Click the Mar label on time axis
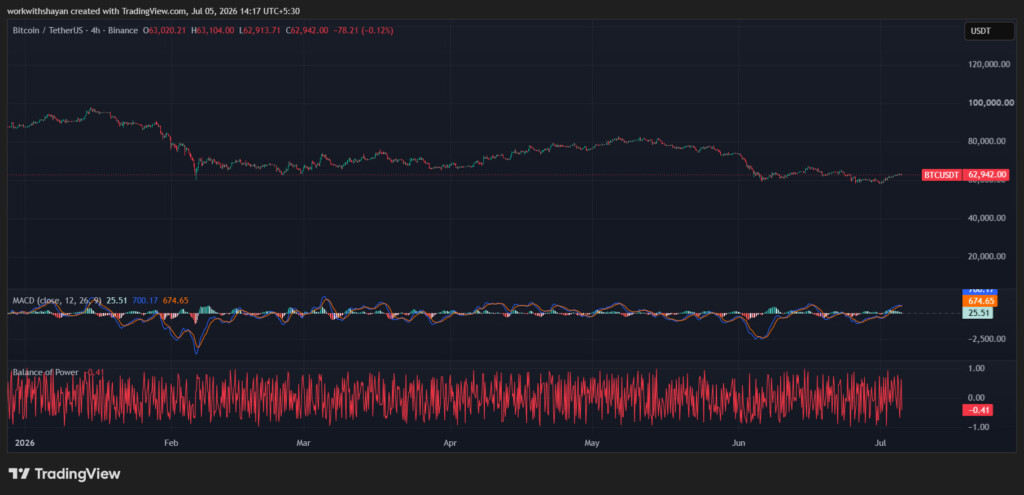 (304, 443)
